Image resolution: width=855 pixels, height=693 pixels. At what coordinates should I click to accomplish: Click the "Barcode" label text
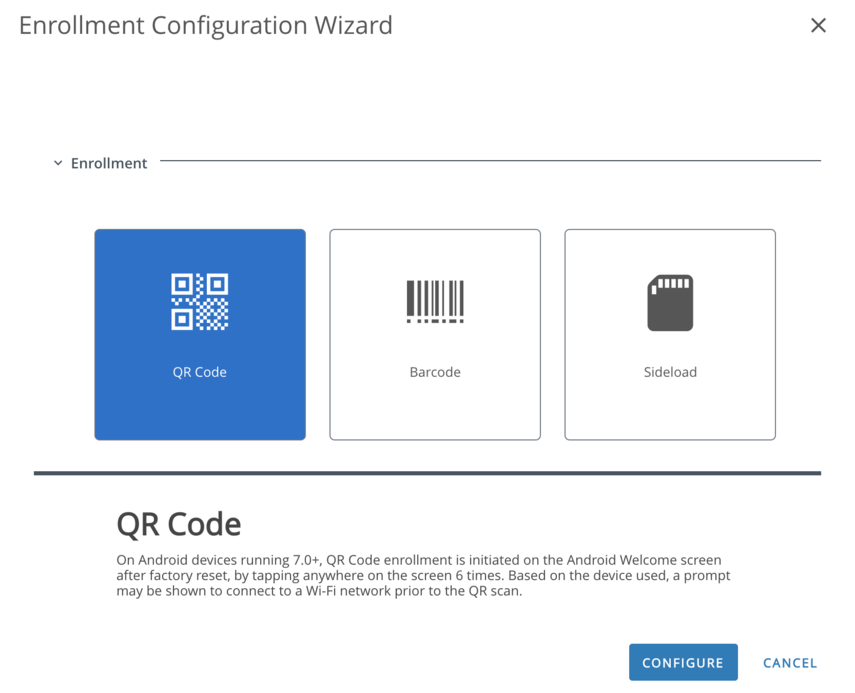(435, 372)
